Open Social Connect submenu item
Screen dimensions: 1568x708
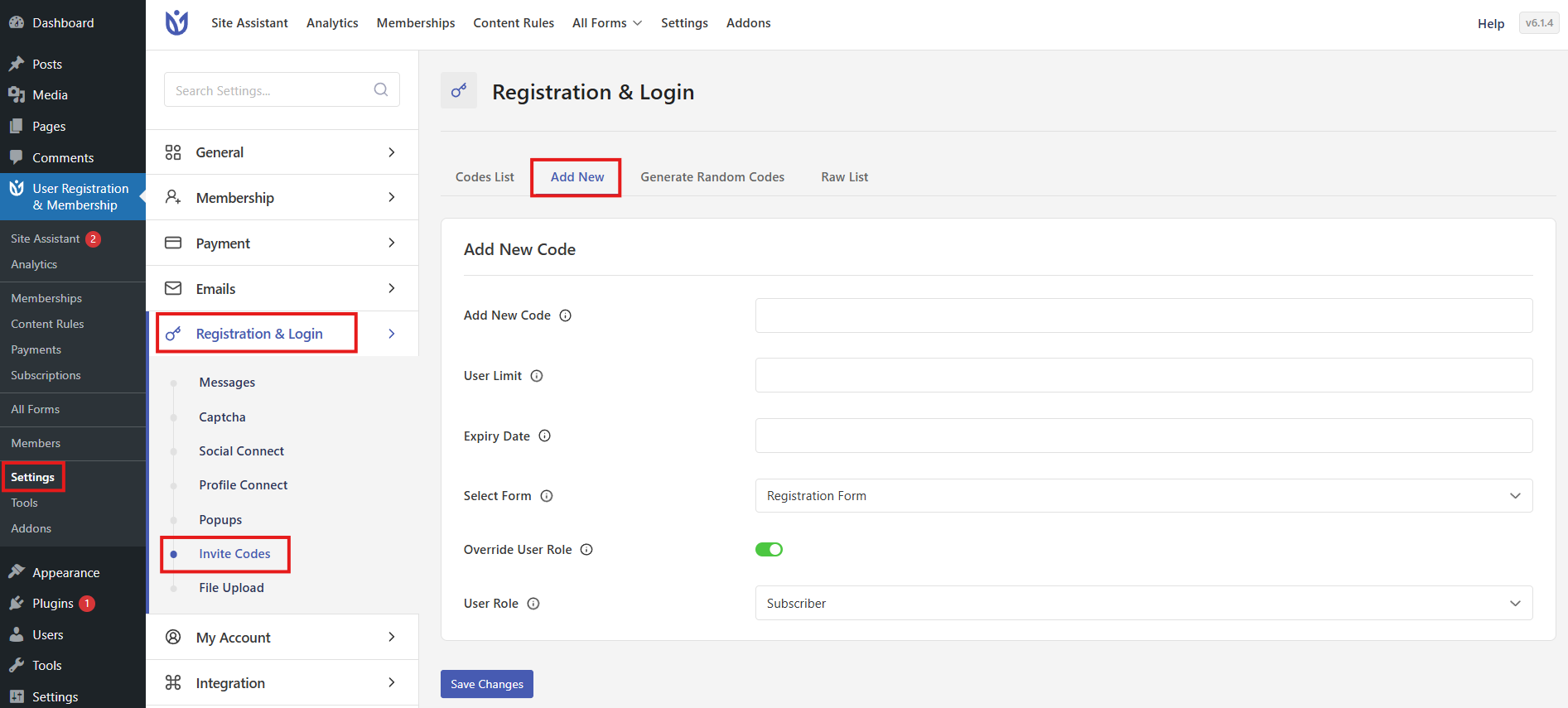pyautogui.click(x=241, y=451)
